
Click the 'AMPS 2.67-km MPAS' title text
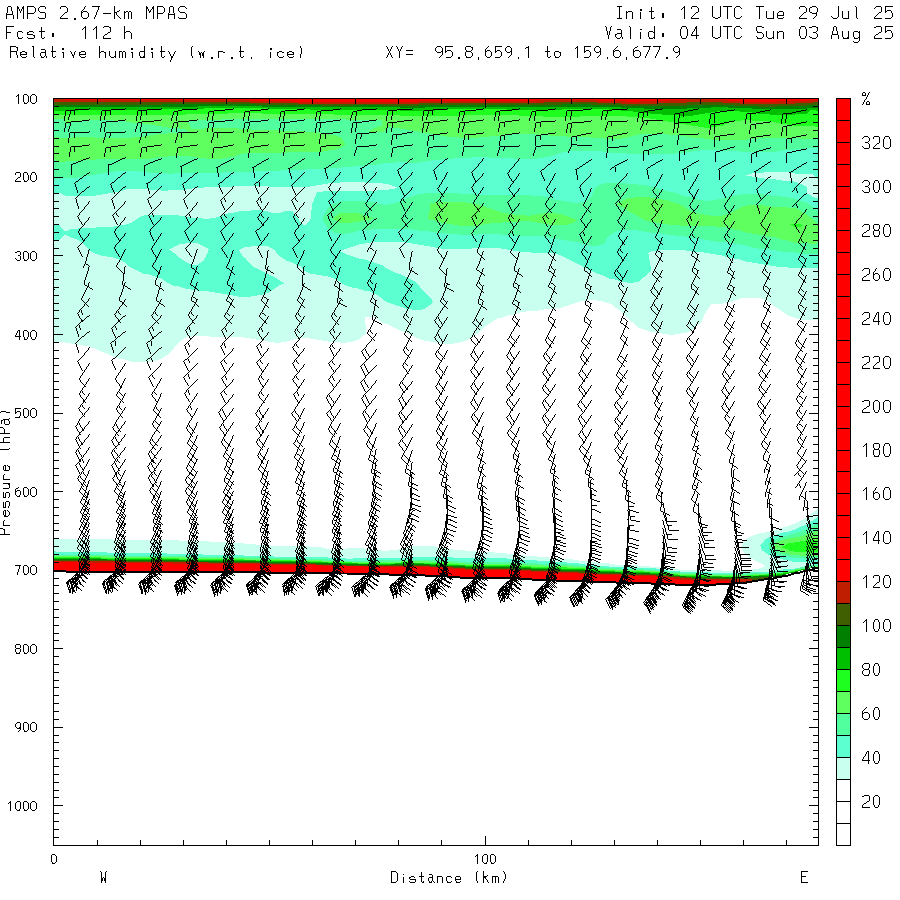[96, 13]
